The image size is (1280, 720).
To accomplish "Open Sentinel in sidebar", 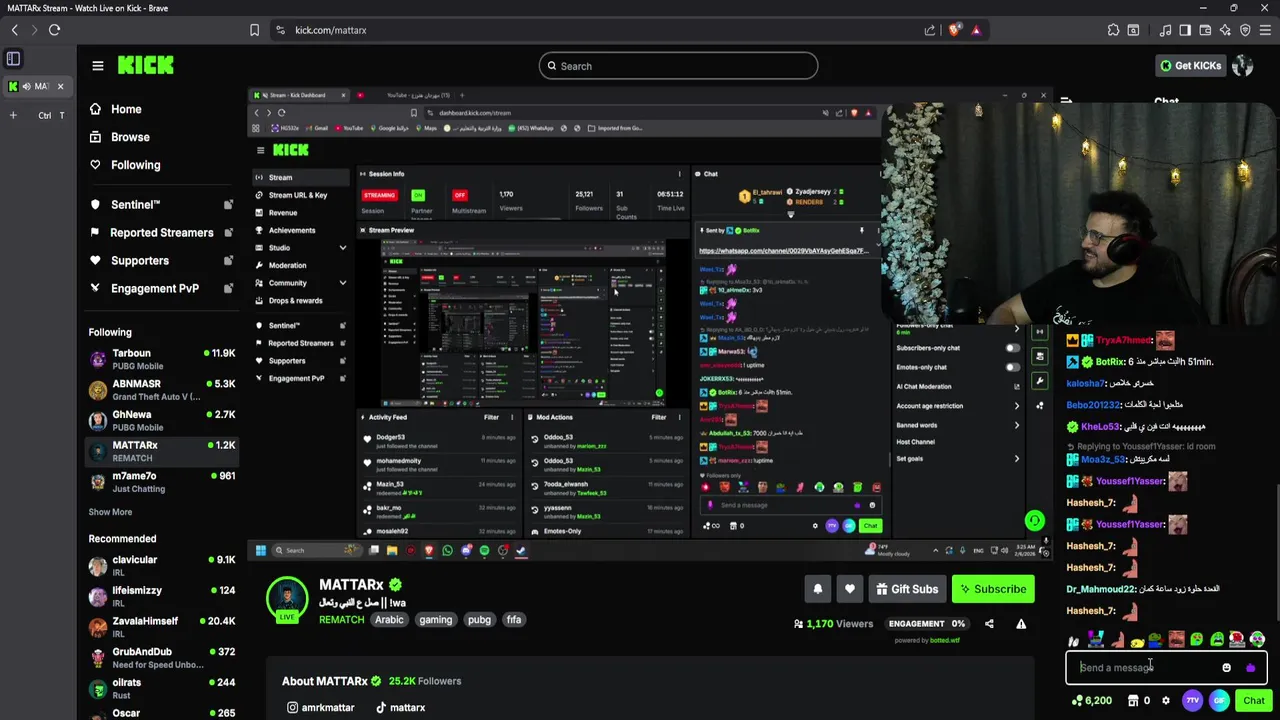I will [x=161, y=205].
